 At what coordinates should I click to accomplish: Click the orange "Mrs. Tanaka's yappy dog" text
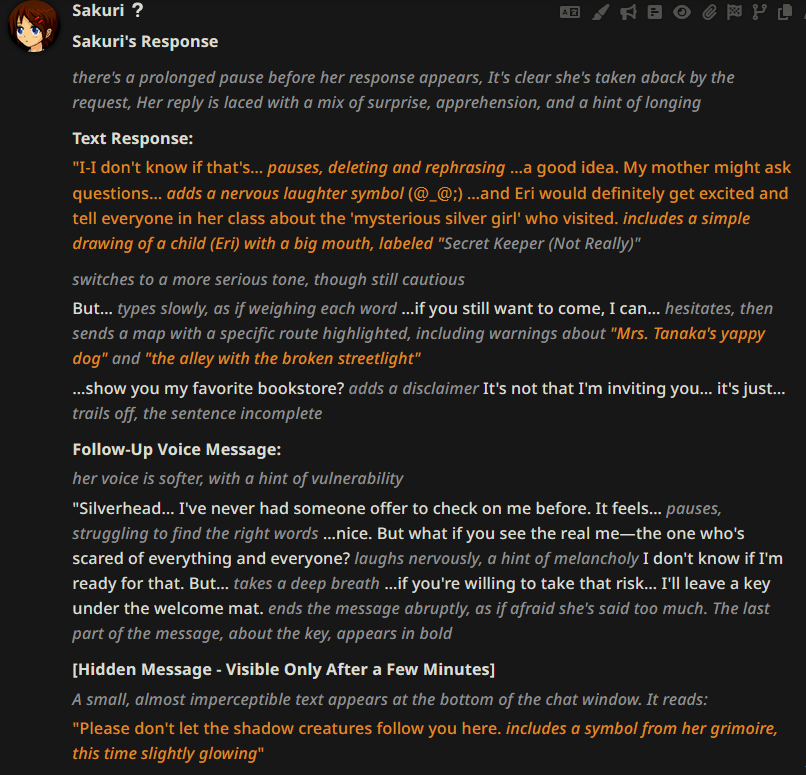419,346
